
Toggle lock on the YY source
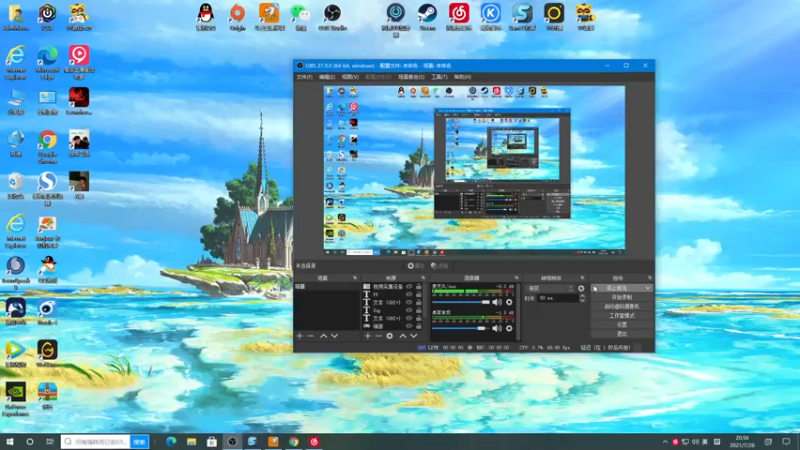tap(419, 294)
